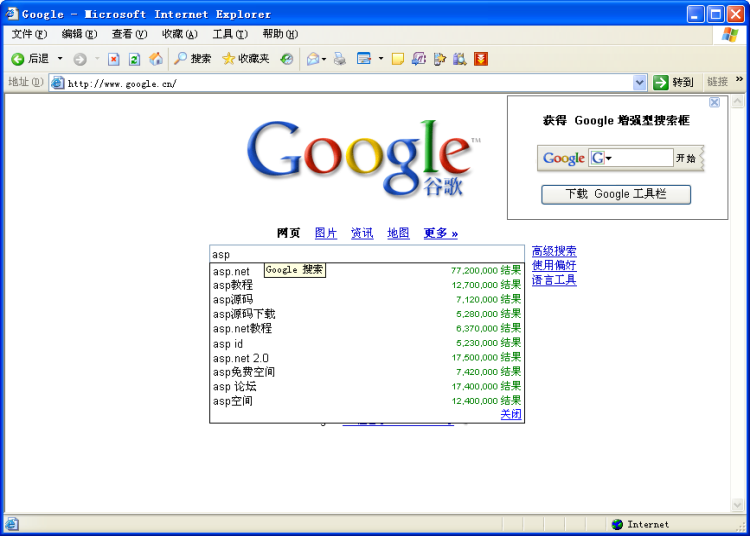Click the Mail envelope toolbar icon
The width and height of the screenshot is (750, 536).
click(x=313, y=59)
